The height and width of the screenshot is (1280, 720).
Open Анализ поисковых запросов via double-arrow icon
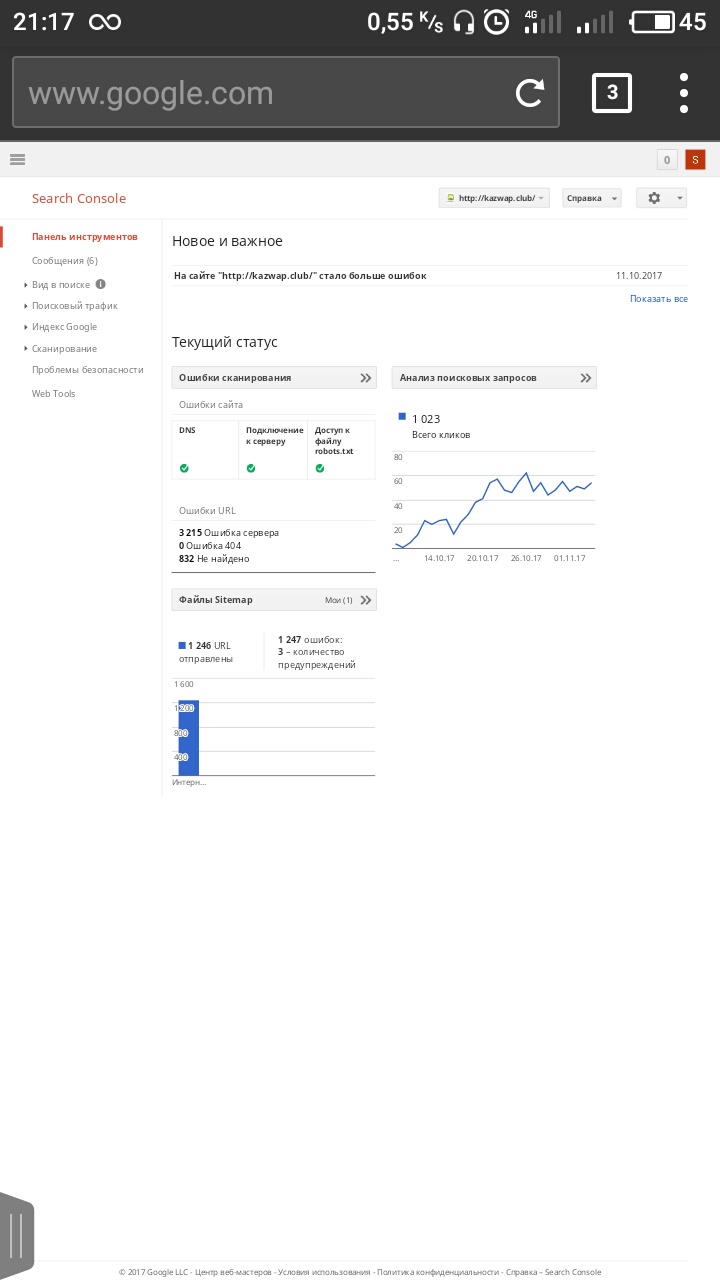pos(586,378)
